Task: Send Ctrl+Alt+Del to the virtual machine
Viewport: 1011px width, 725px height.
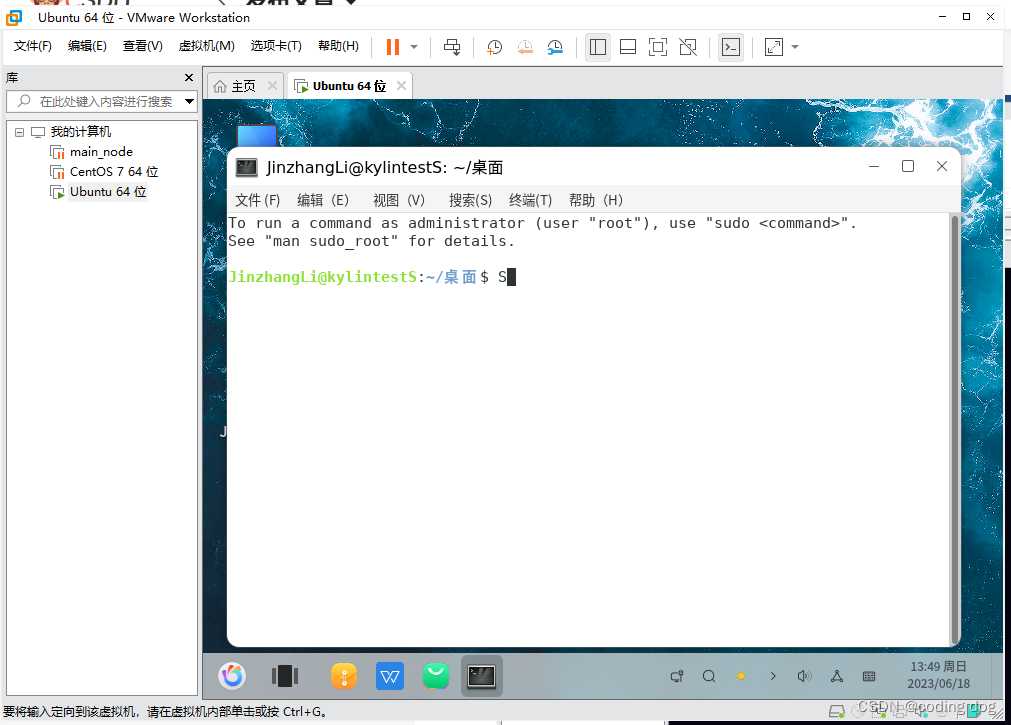Action: (453, 46)
